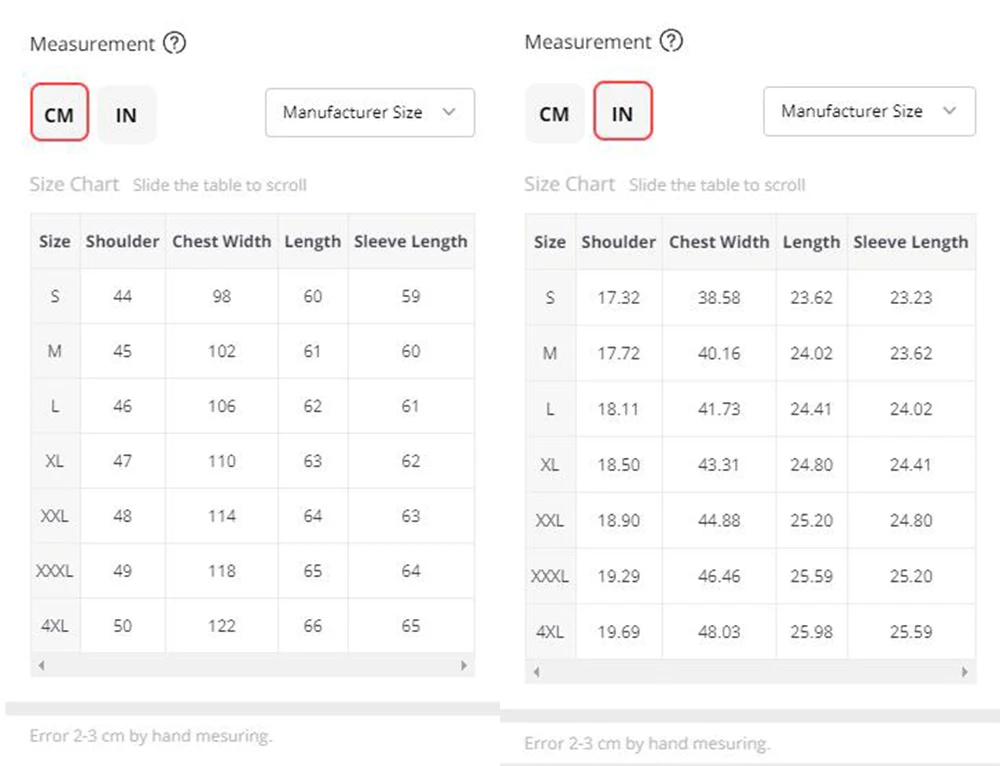This screenshot has height=766, width=1000.
Task: Click the S size row in CM table
Action: pos(55,296)
